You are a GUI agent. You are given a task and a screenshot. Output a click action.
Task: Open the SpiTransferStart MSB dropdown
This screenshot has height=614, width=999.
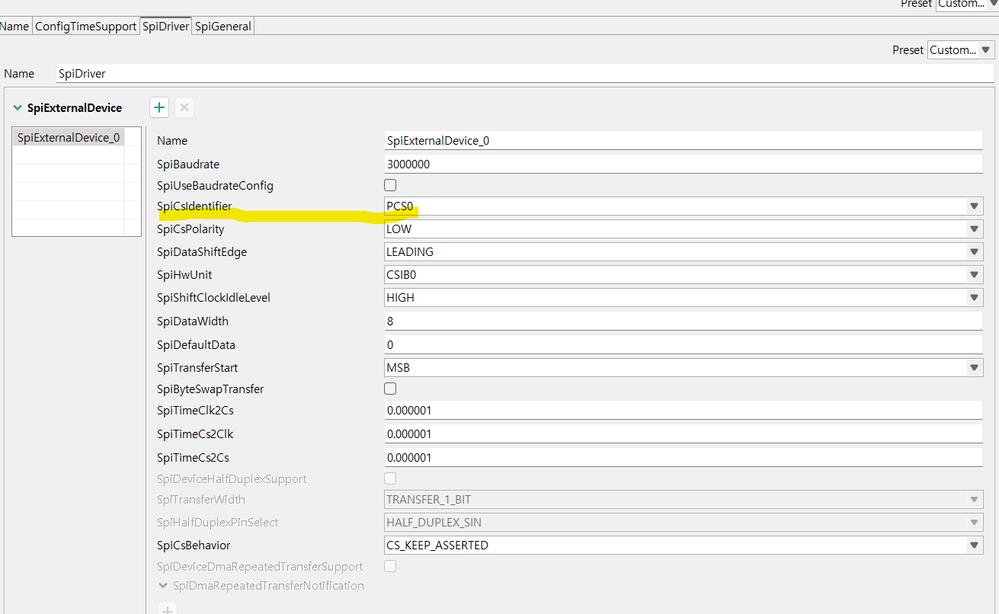(x=974, y=368)
